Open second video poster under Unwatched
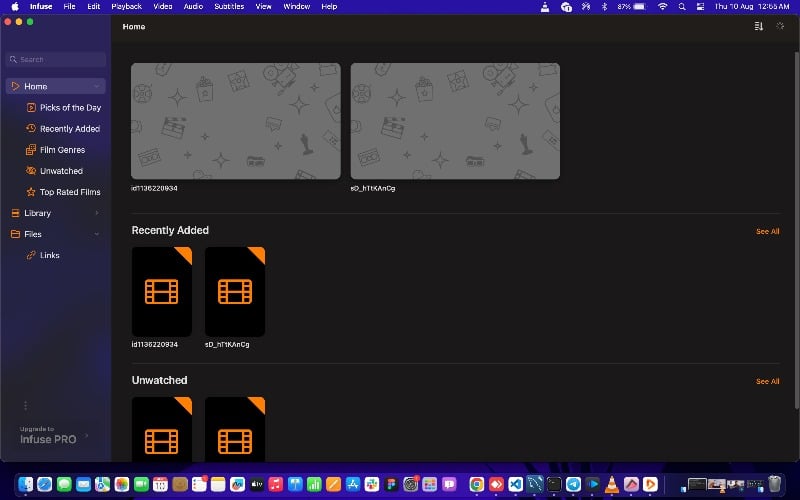The width and height of the screenshot is (800, 500). click(235, 429)
